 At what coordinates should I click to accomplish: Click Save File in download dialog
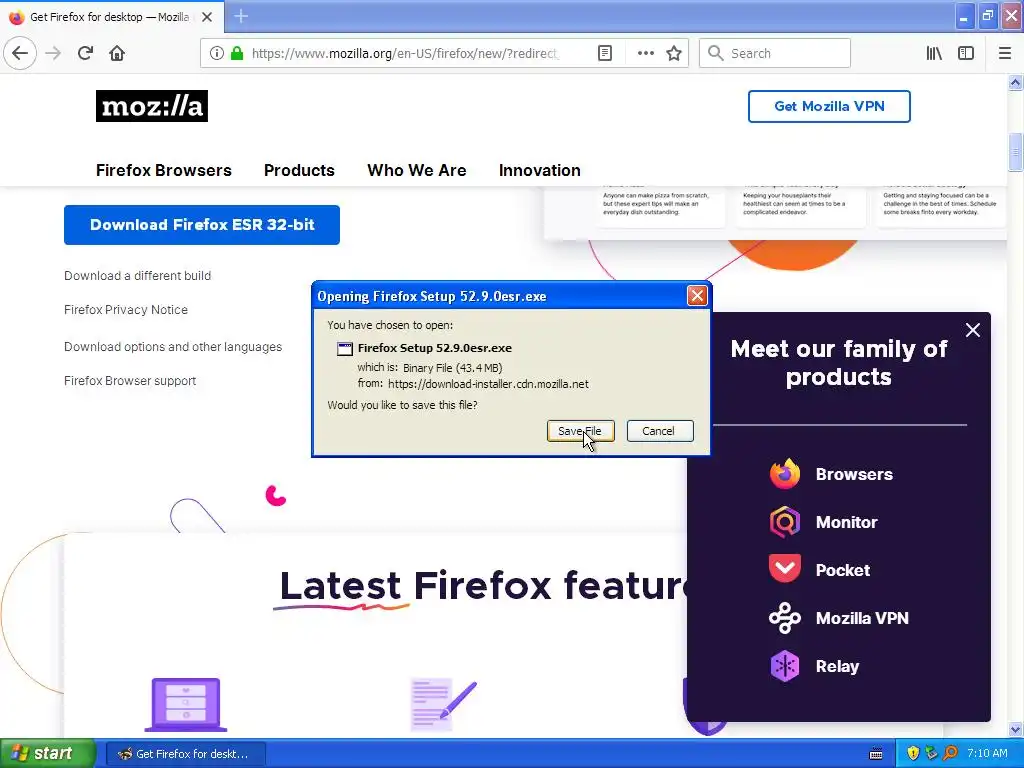581,431
